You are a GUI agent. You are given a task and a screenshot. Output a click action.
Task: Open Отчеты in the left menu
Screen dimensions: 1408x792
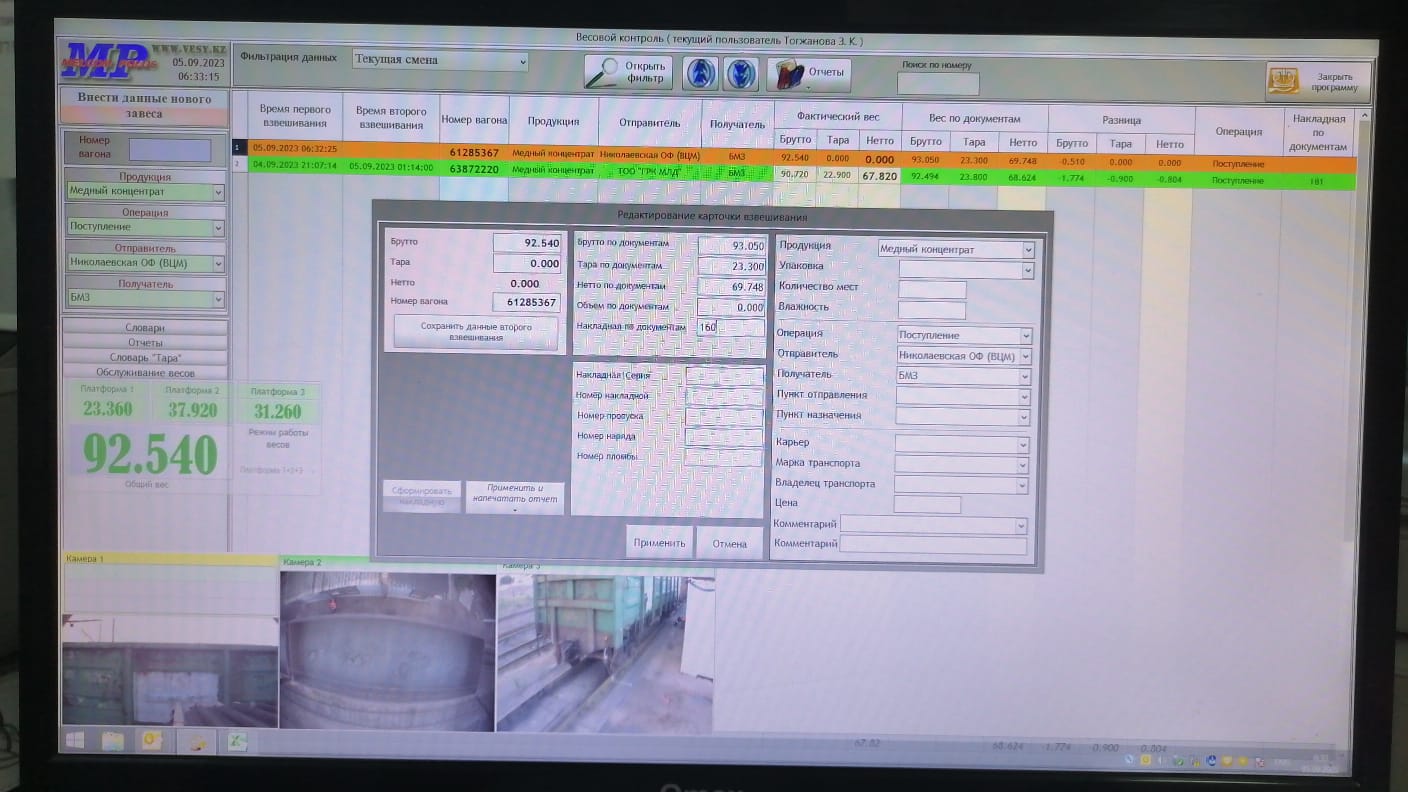pyautogui.click(x=145, y=343)
